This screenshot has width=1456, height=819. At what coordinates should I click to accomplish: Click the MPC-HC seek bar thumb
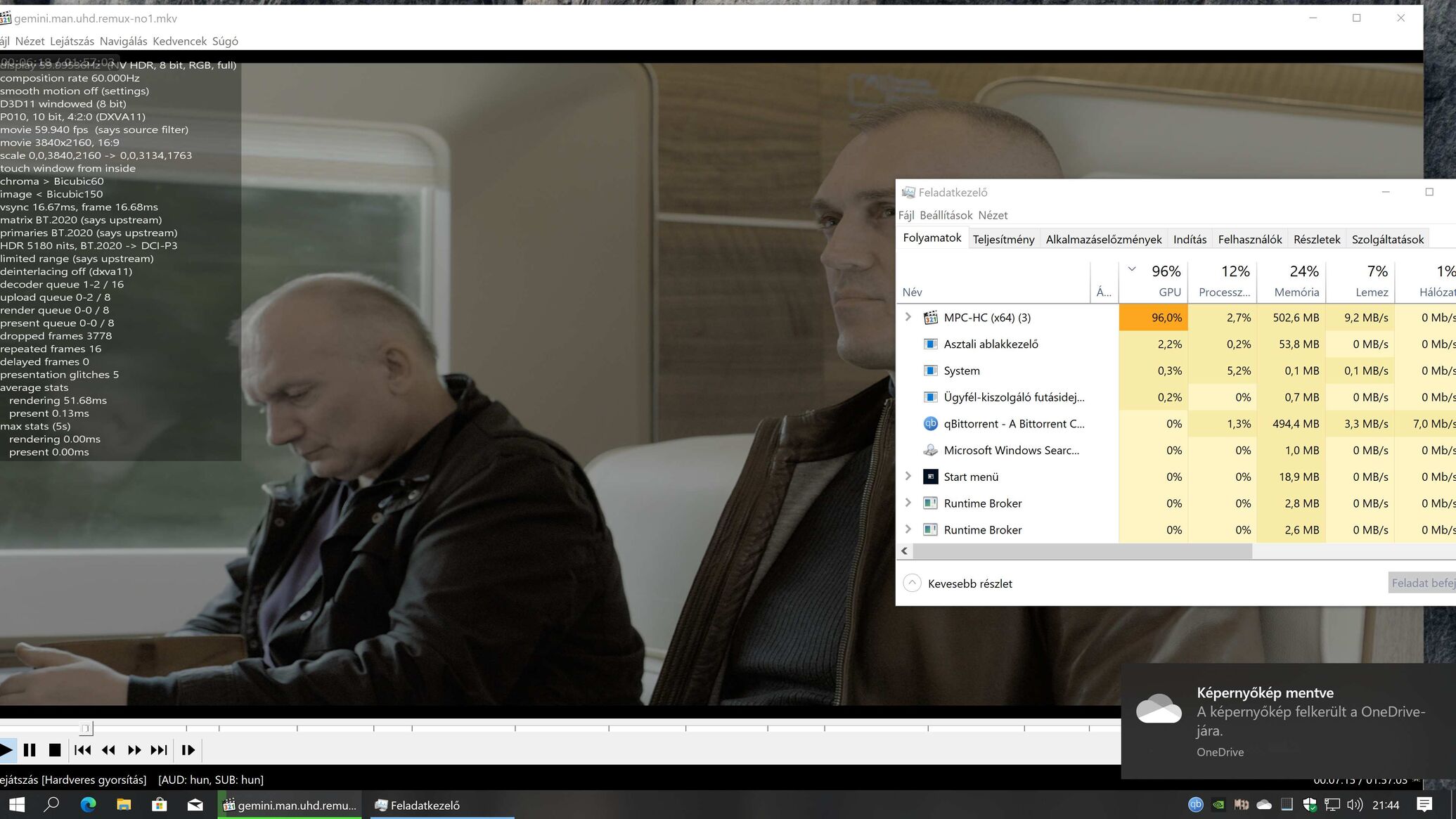click(x=86, y=728)
